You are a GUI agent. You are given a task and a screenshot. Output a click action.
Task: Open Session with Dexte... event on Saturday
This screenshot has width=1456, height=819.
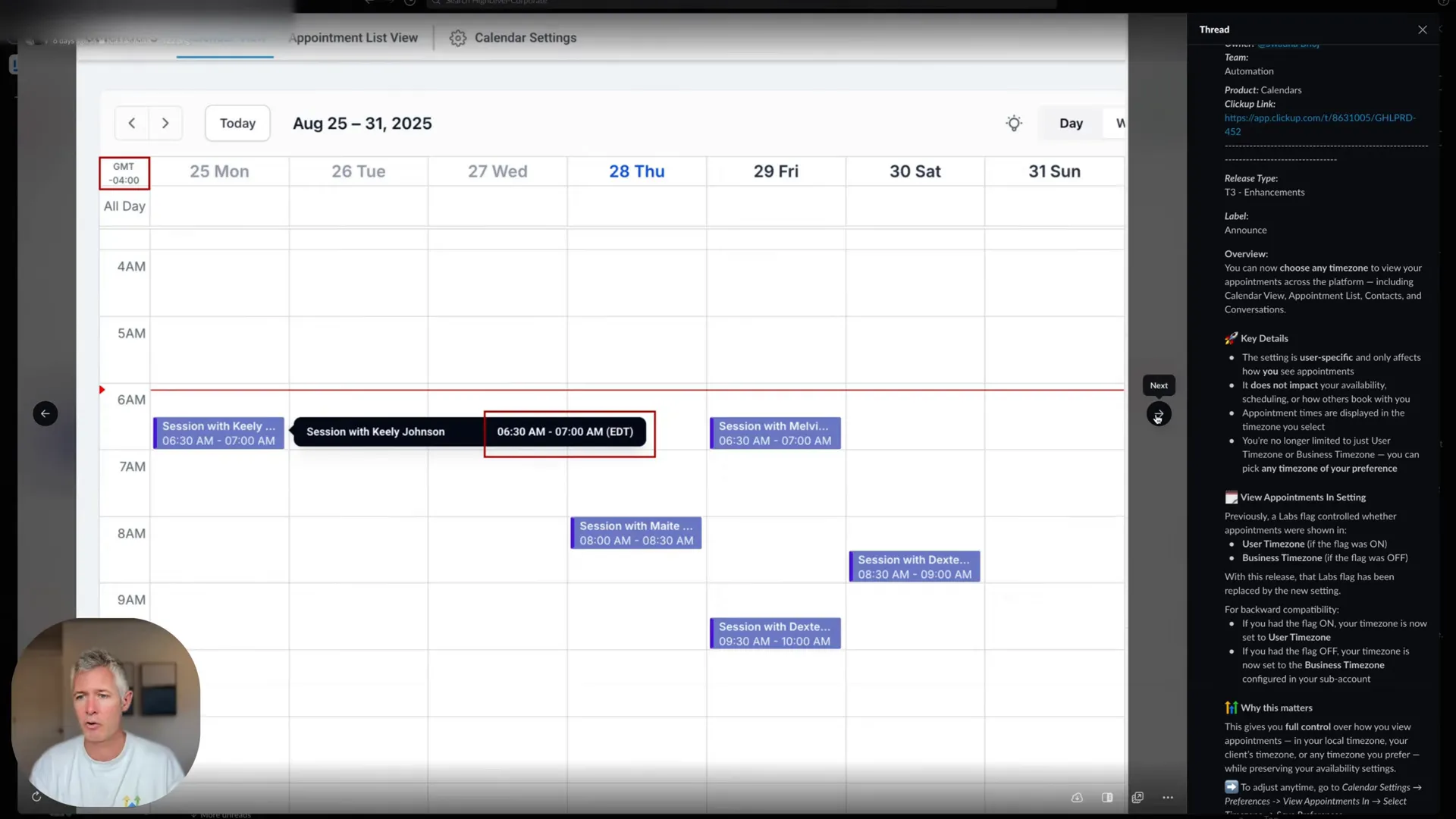point(915,566)
